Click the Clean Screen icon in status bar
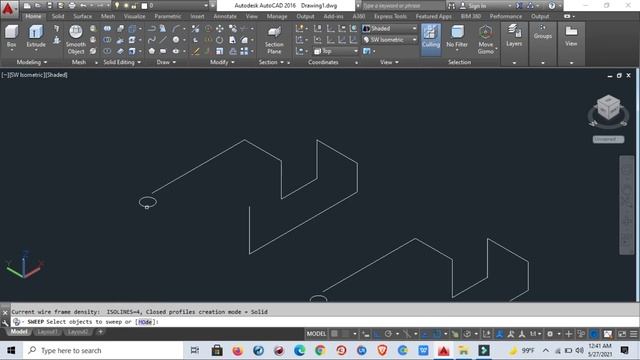This screenshot has width=640, height=360. 622,334
